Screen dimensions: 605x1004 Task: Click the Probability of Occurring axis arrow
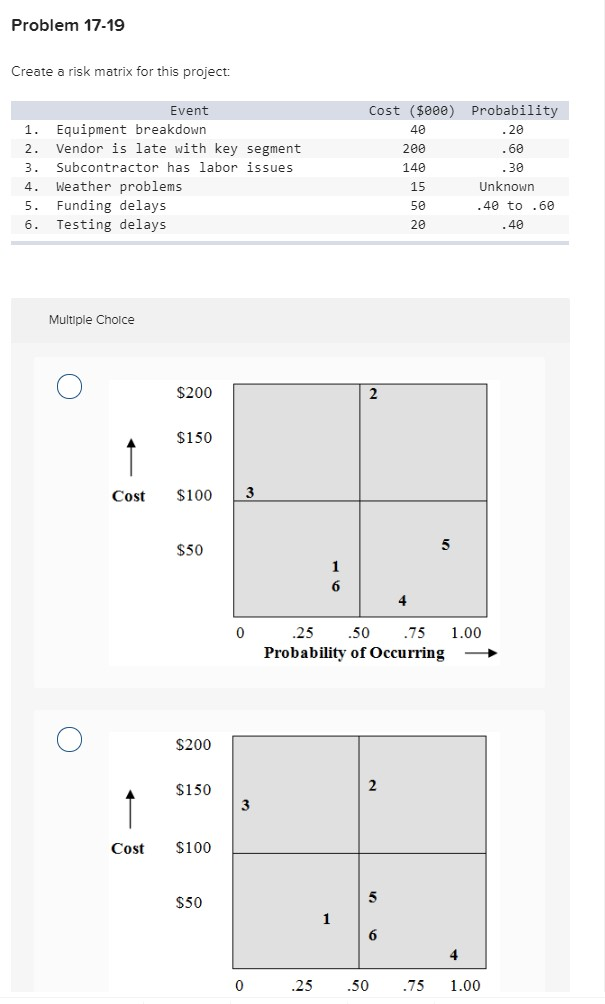pos(482,652)
